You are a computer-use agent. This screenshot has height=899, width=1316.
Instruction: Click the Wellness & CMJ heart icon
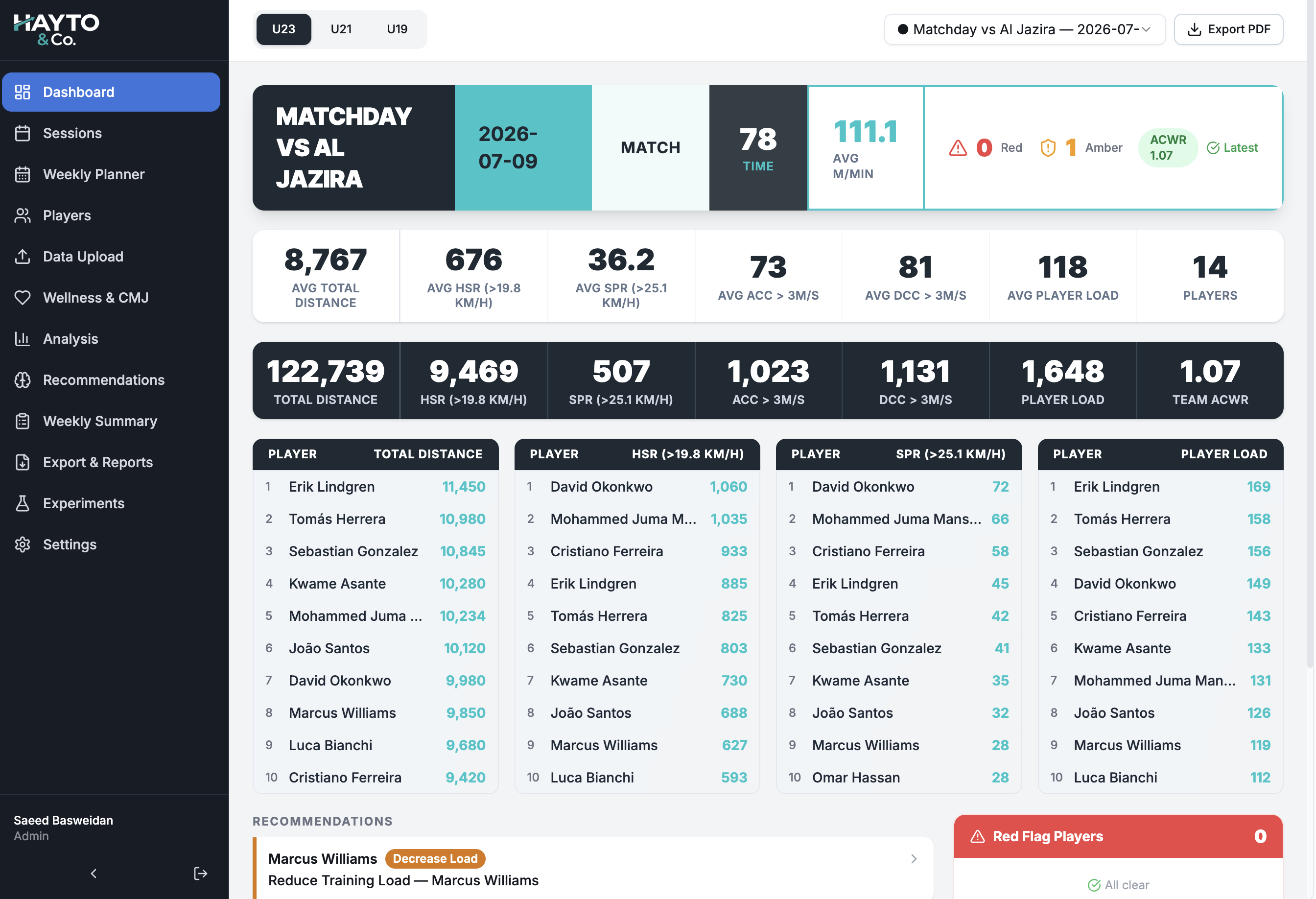click(x=22, y=297)
